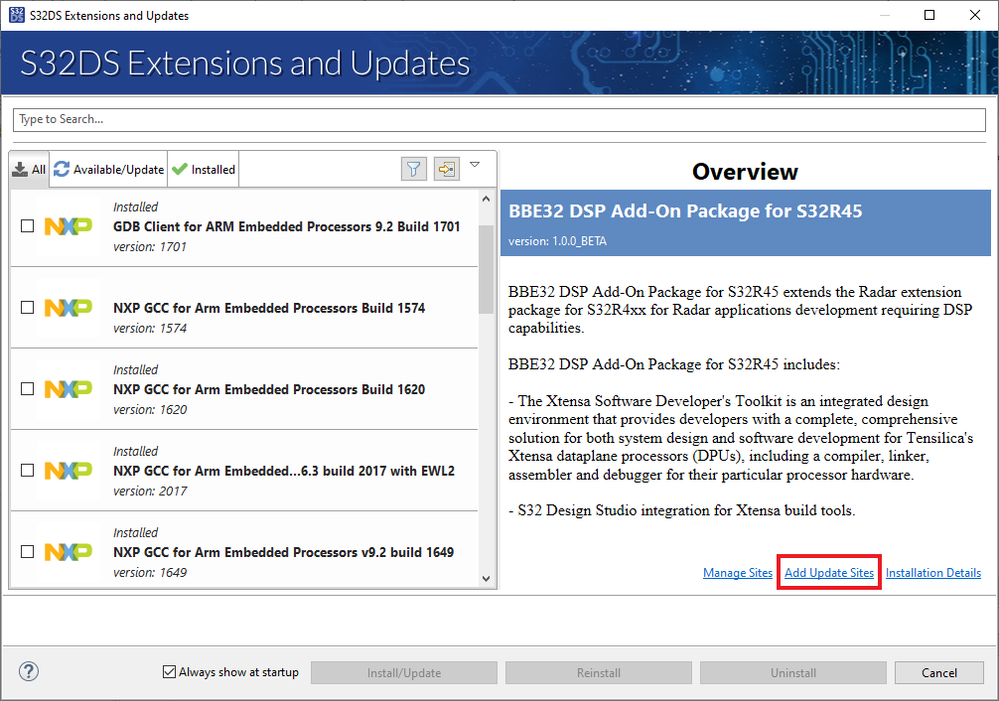Switch to the Installed tab
Screen dimensions: 999x701
coord(204,170)
